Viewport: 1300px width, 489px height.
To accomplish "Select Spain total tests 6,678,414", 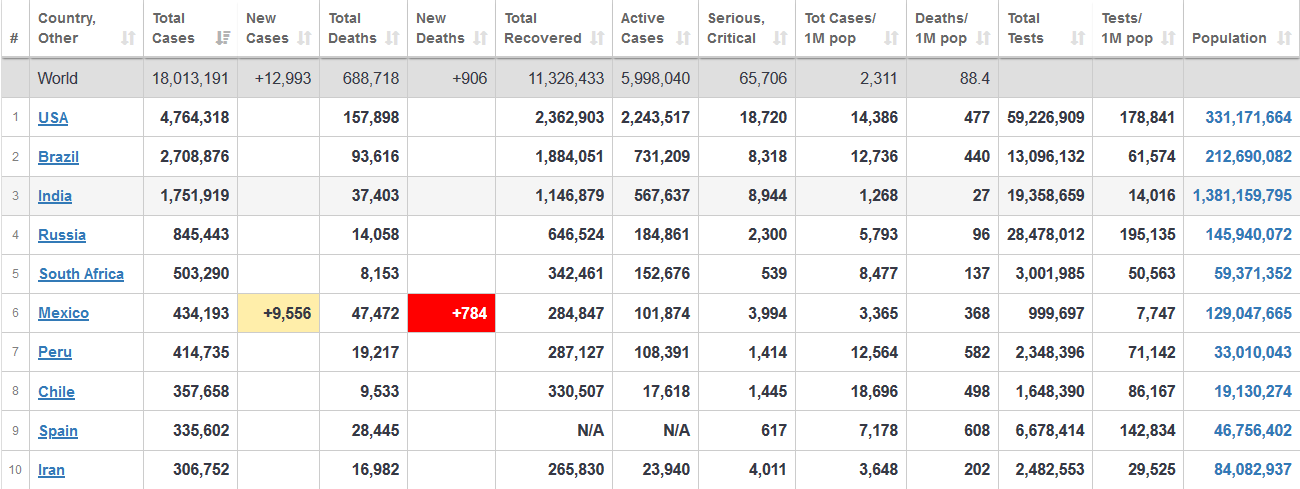I will click(1050, 431).
